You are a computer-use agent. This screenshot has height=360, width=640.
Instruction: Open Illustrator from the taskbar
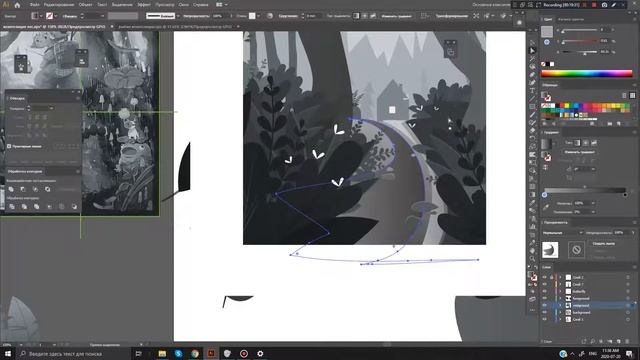(x=211, y=353)
